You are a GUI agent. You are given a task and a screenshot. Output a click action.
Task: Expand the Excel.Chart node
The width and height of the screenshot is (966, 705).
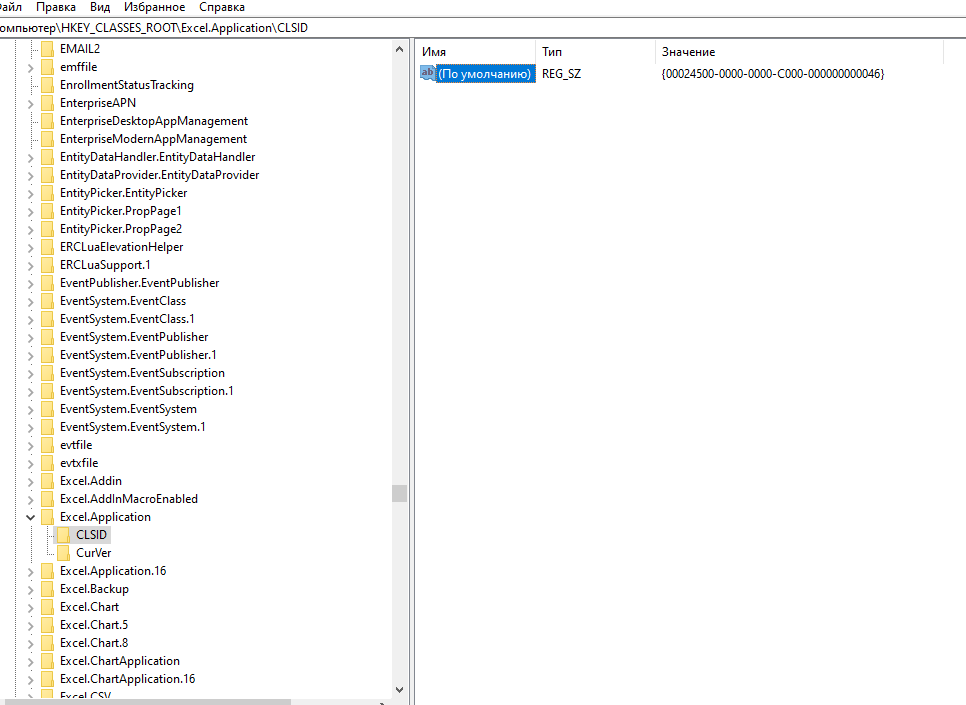(x=31, y=606)
